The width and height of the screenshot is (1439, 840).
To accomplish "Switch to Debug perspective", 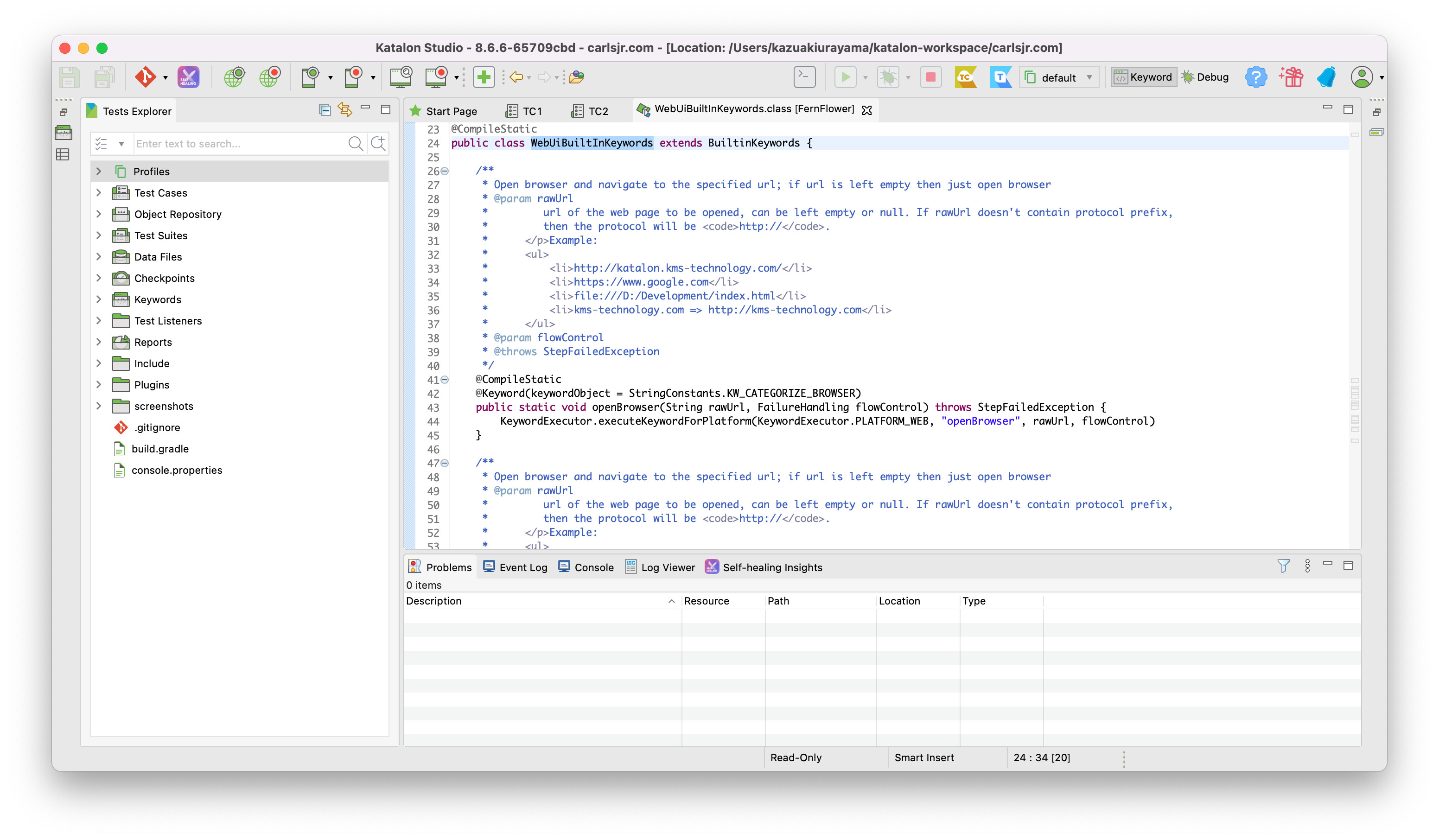I will [1205, 77].
